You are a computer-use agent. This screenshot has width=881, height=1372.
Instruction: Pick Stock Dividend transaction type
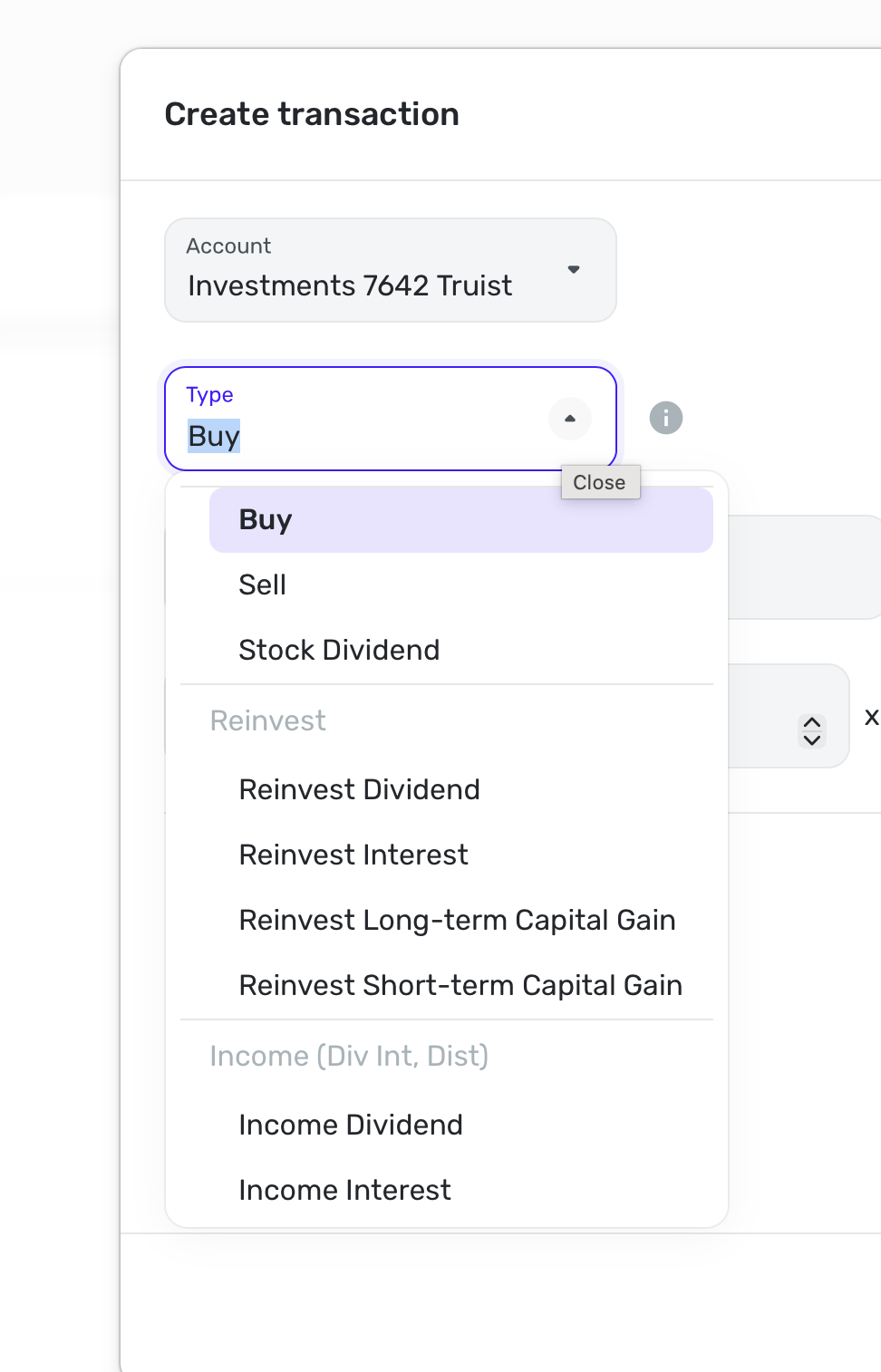pyautogui.click(x=339, y=650)
